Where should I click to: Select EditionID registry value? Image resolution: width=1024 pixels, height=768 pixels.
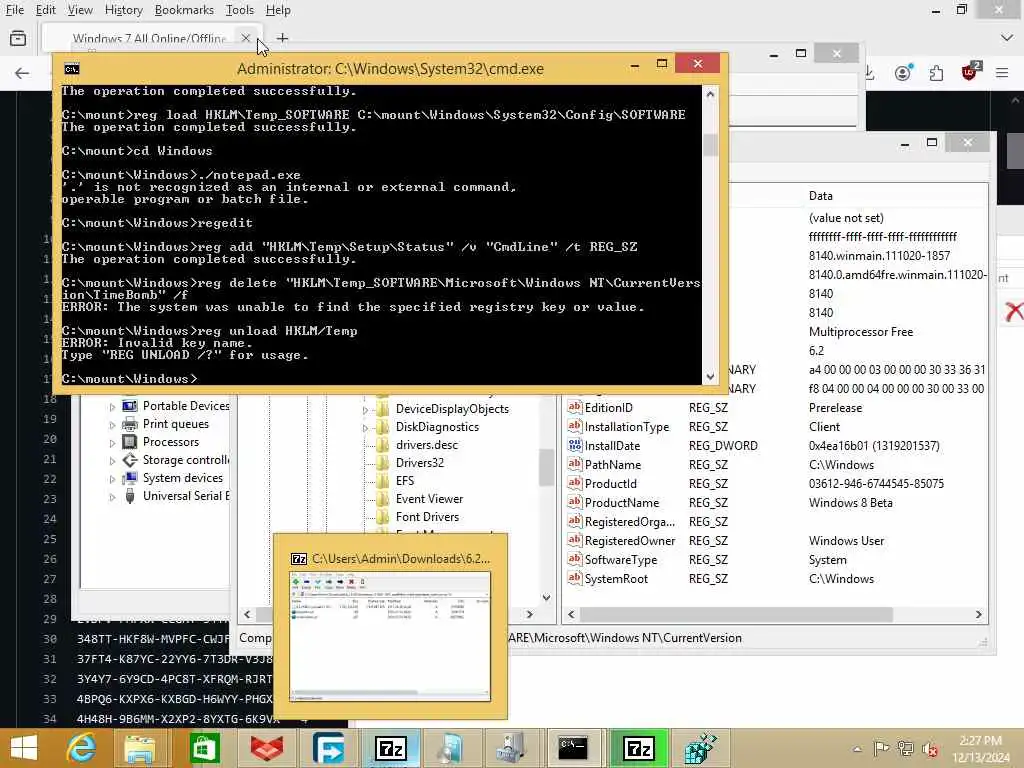click(x=608, y=408)
